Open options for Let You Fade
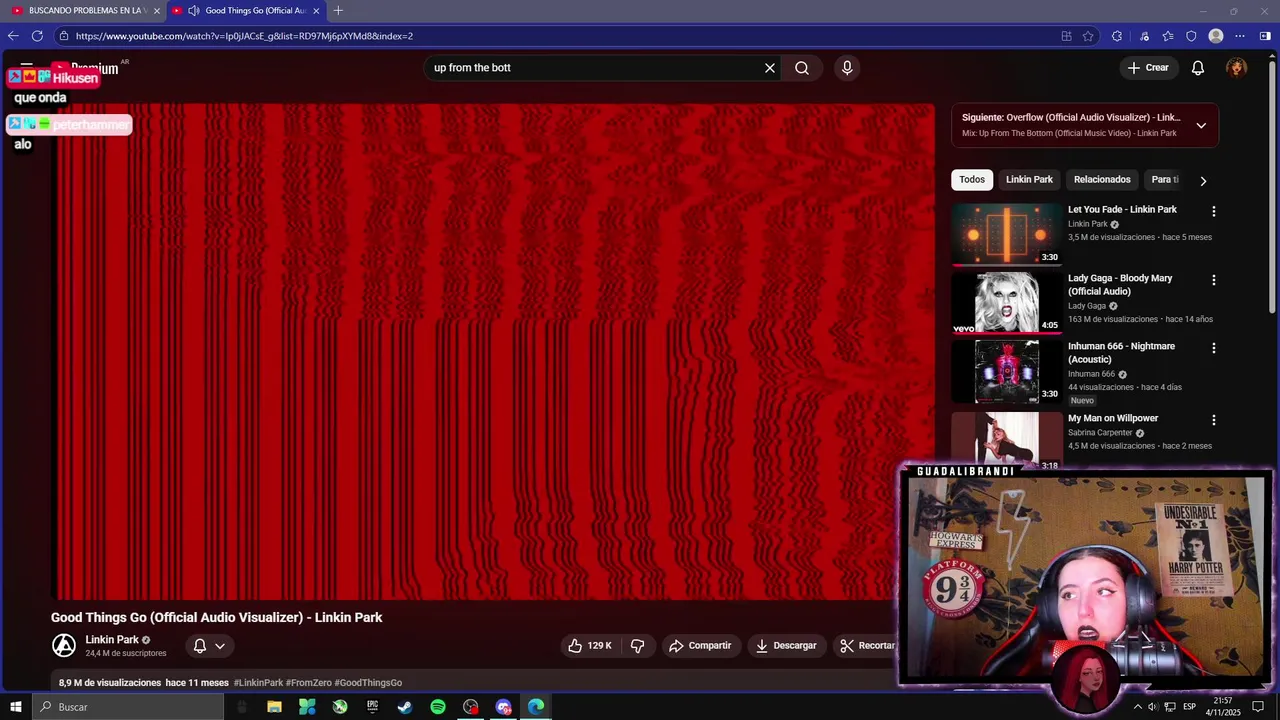Viewport: 1280px width, 720px height. pyautogui.click(x=1214, y=212)
